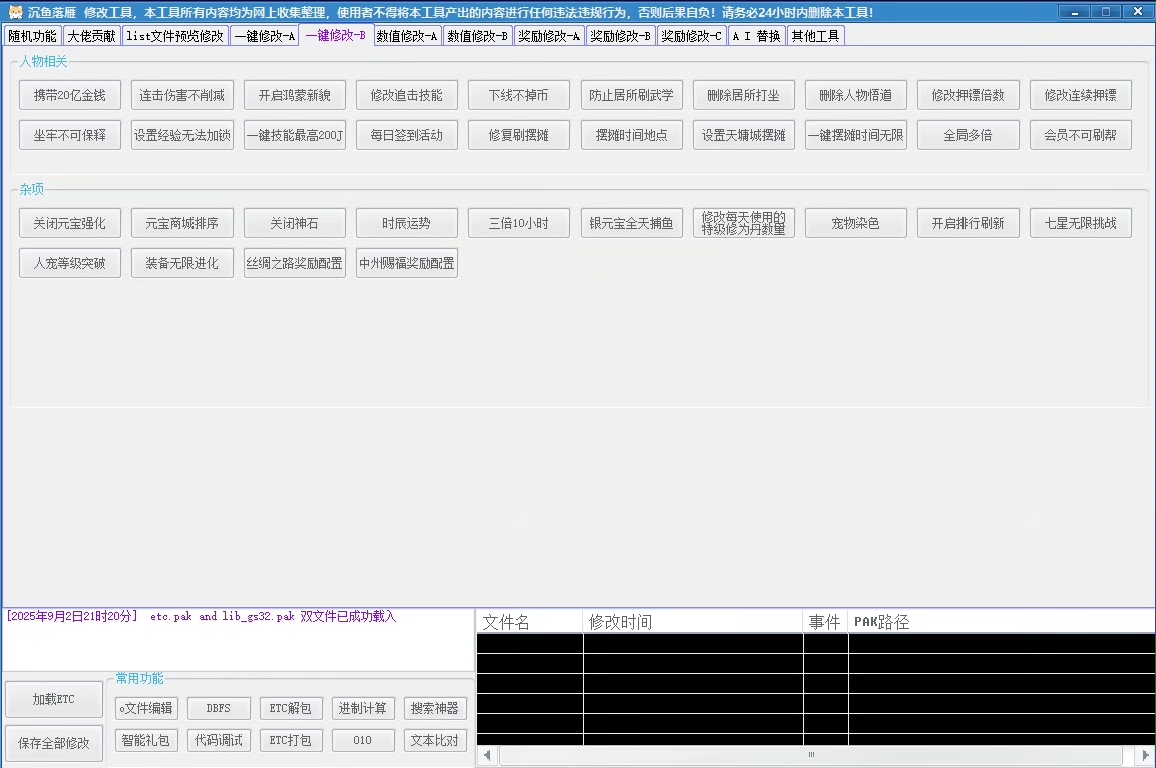
Task: Click the 人宠等级突破 button
Action: point(70,263)
